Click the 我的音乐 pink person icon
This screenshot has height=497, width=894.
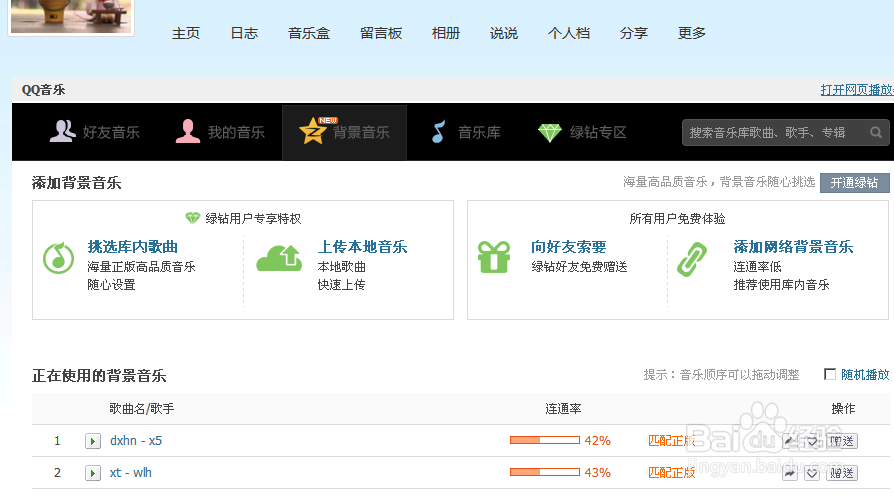(188, 131)
